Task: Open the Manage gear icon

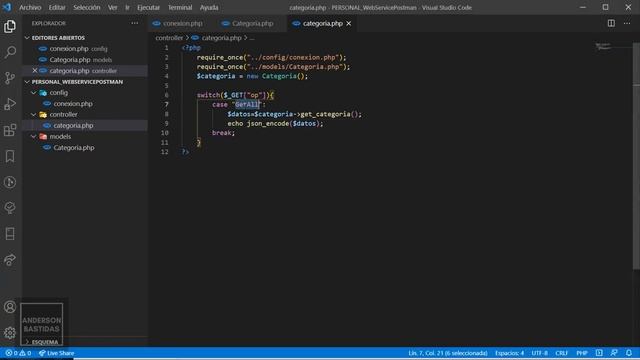Action: point(10,333)
